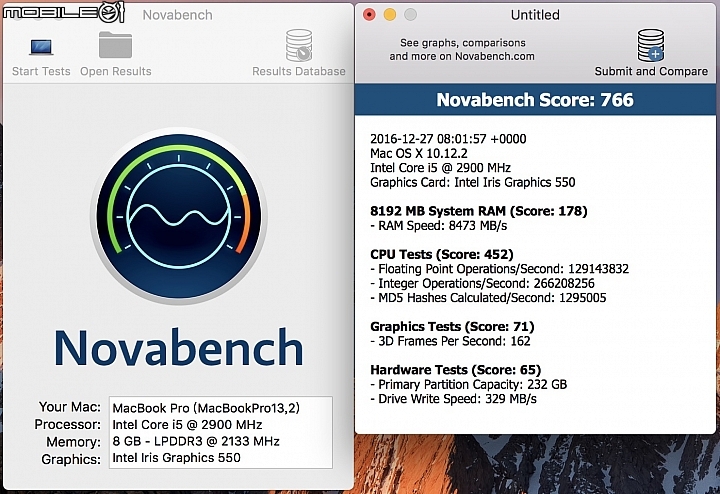Click the large Novabench wordmark
This screenshot has width=720, height=494.
click(179, 347)
